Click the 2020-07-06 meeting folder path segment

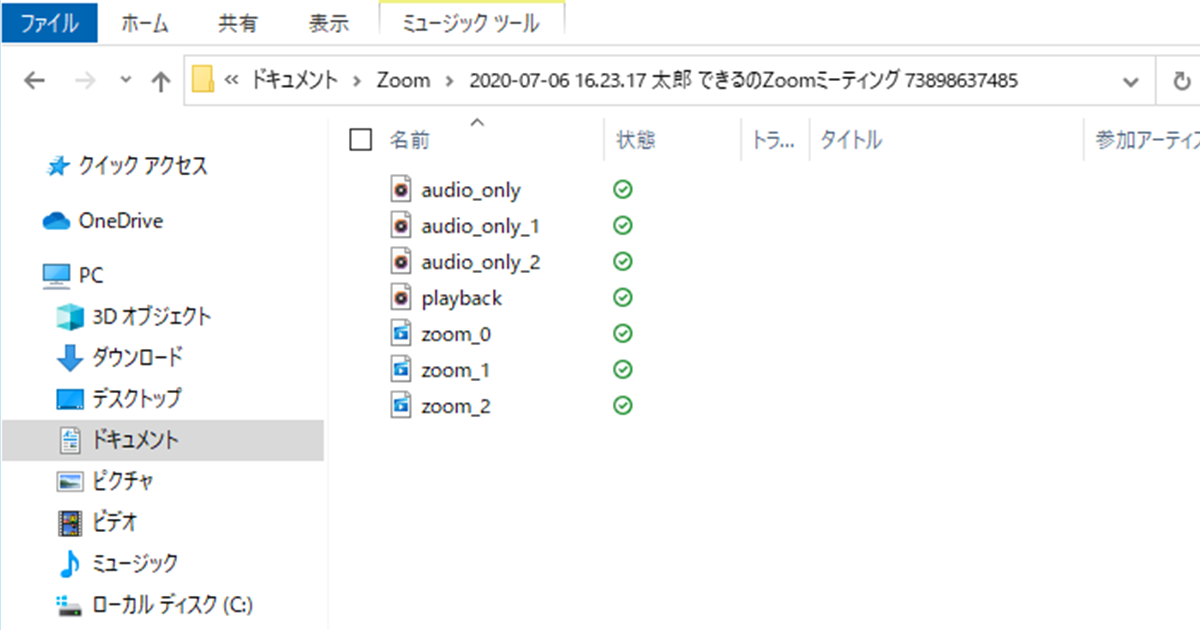[x=743, y=81]
